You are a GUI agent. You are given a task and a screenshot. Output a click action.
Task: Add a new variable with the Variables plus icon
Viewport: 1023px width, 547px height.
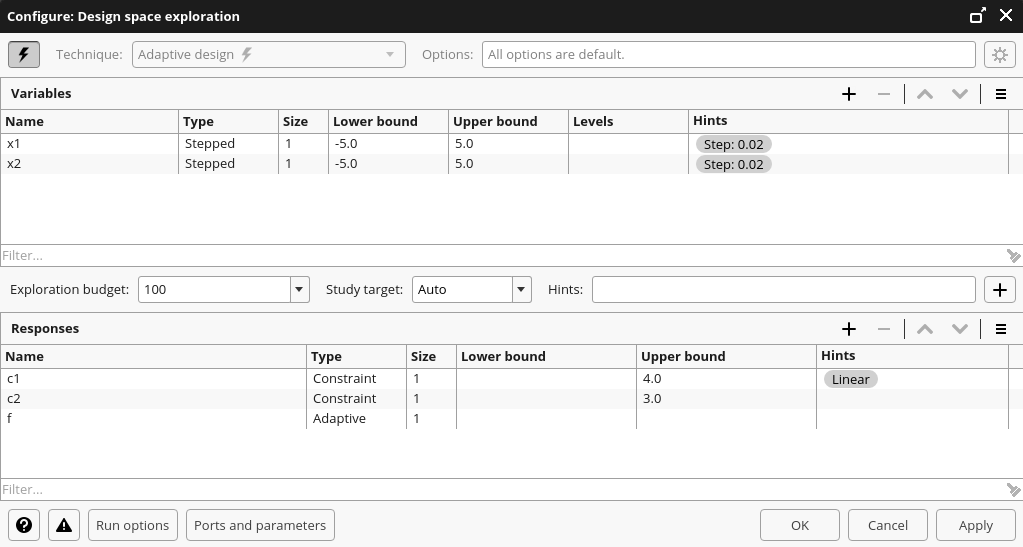[849, 94]
